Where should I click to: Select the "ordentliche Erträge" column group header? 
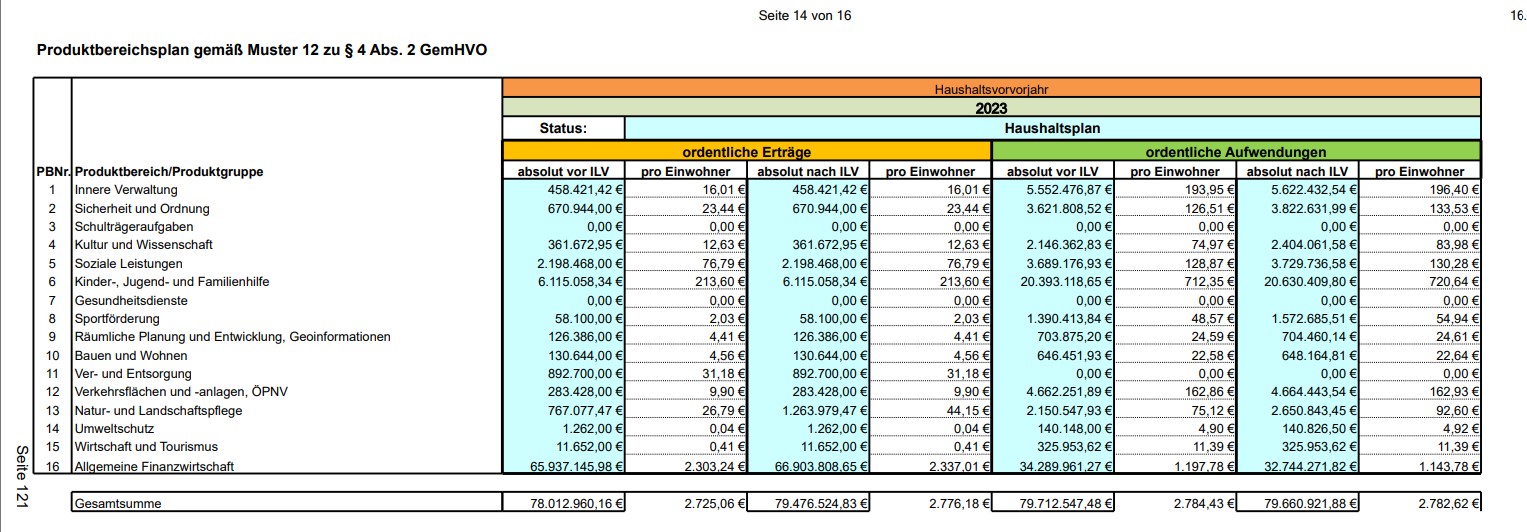pos(746,152)
